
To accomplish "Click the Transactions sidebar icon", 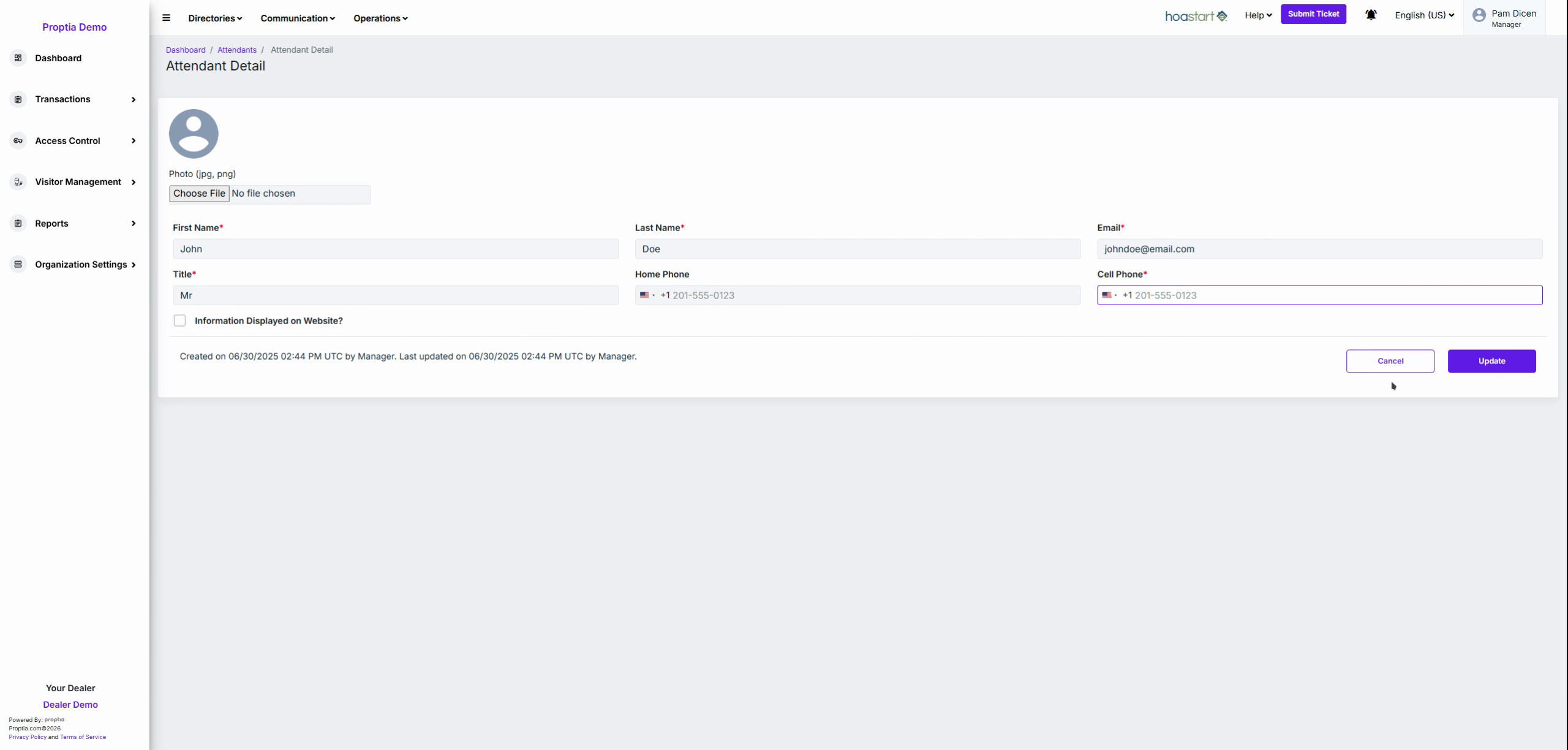I will 18,99.
